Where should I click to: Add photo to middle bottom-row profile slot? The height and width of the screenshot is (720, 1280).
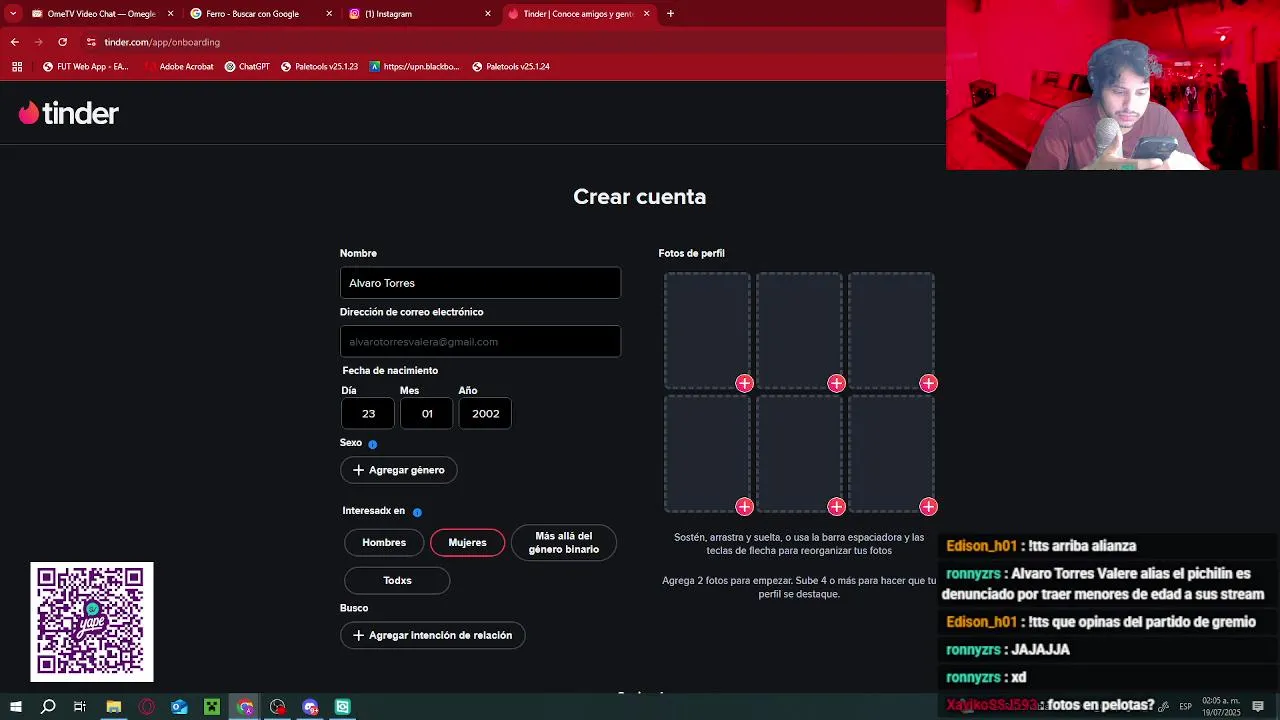click(836, 507)
